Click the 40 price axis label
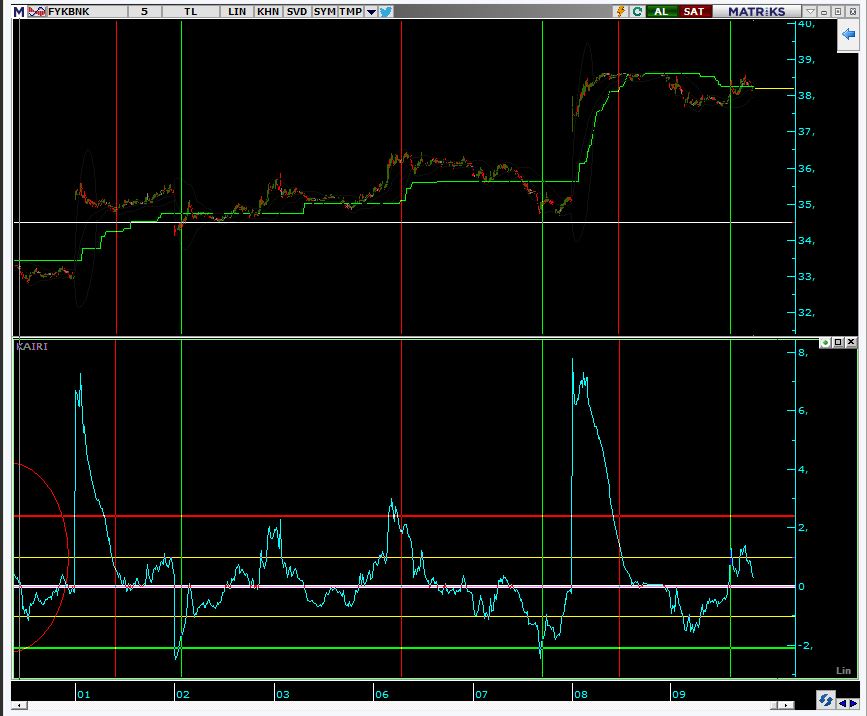The height and width of the screenshot is (716, 867). [x=806, y=24]
